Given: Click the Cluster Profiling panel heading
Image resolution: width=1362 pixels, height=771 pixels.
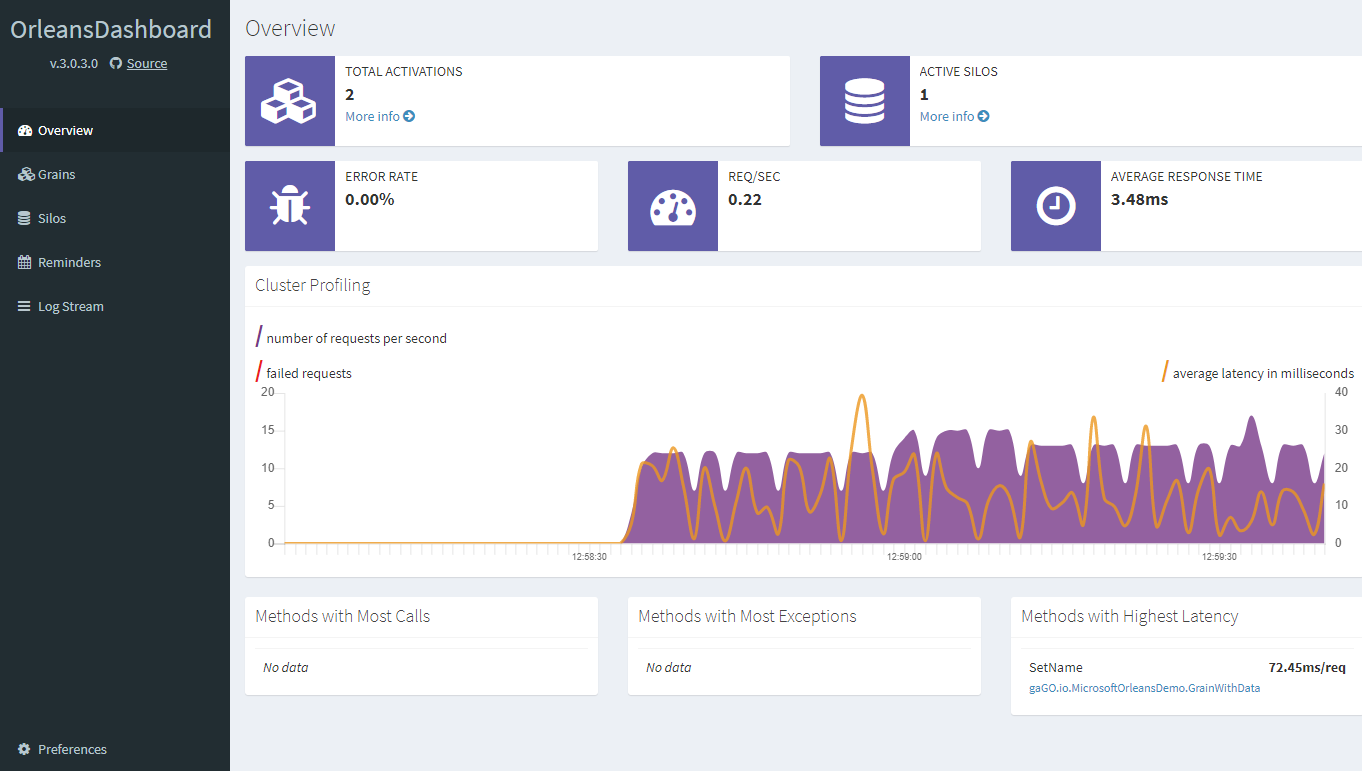Looking at the screenshot, I should pos(313,285).
